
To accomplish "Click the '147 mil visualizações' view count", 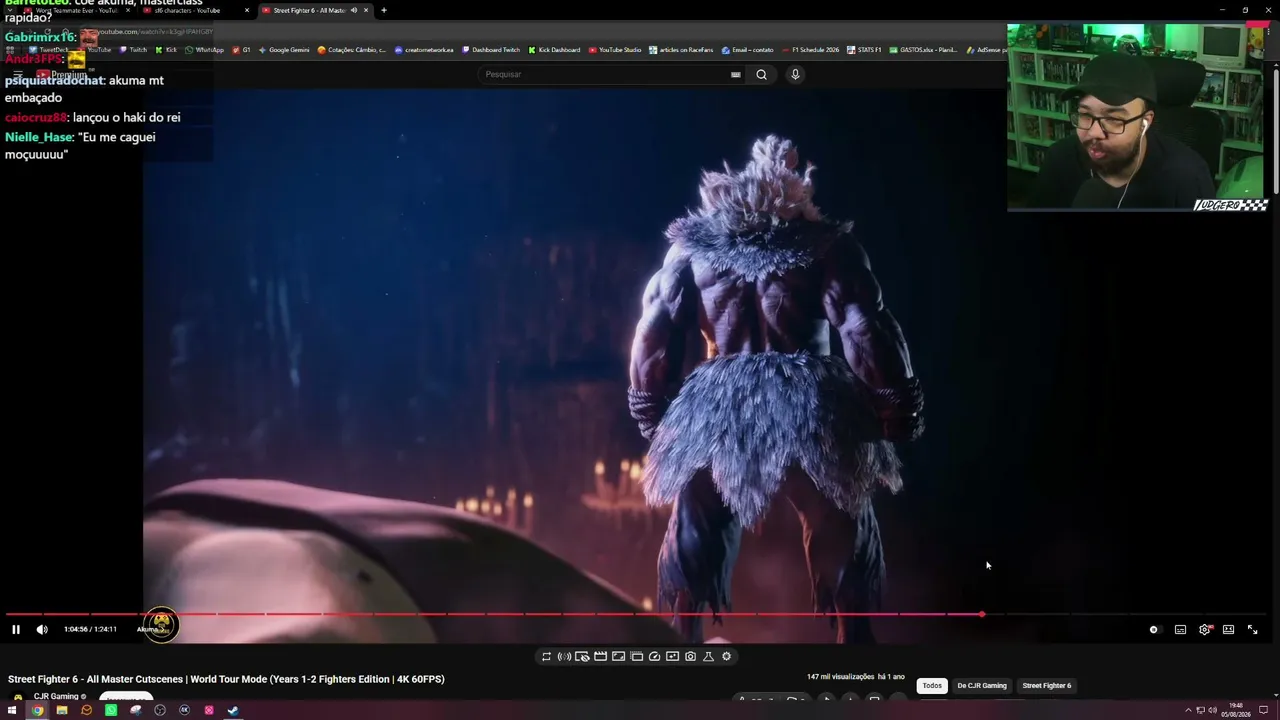I will point(841,677).
